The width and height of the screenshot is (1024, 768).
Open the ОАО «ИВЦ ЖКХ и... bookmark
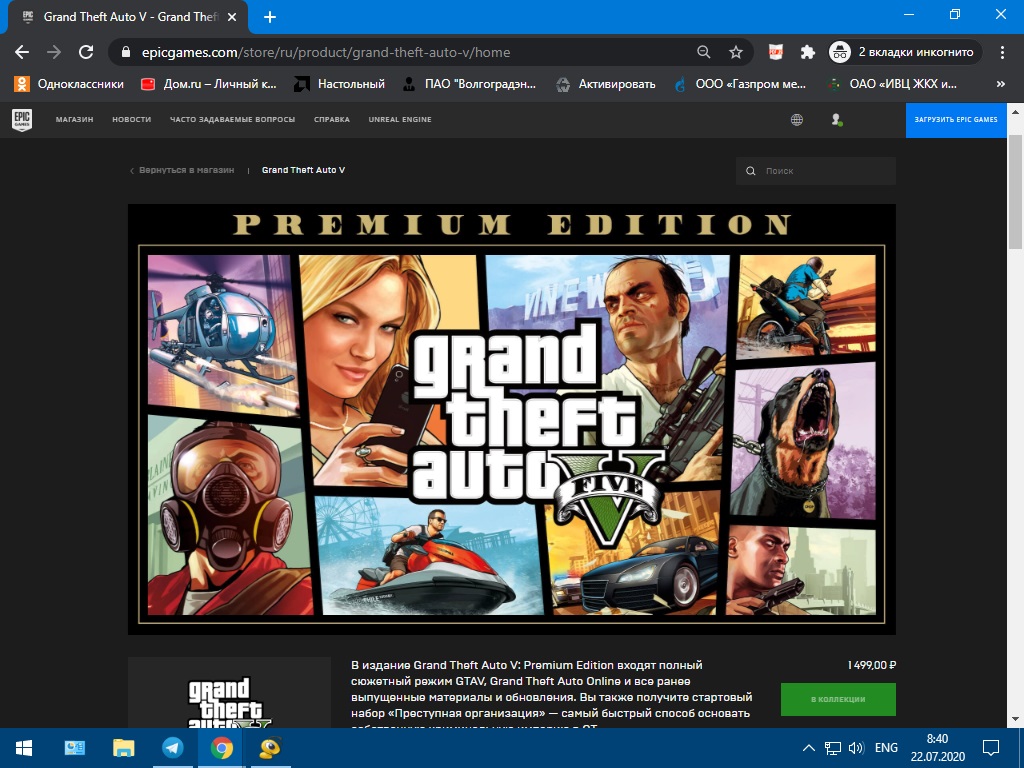point(891,84)
